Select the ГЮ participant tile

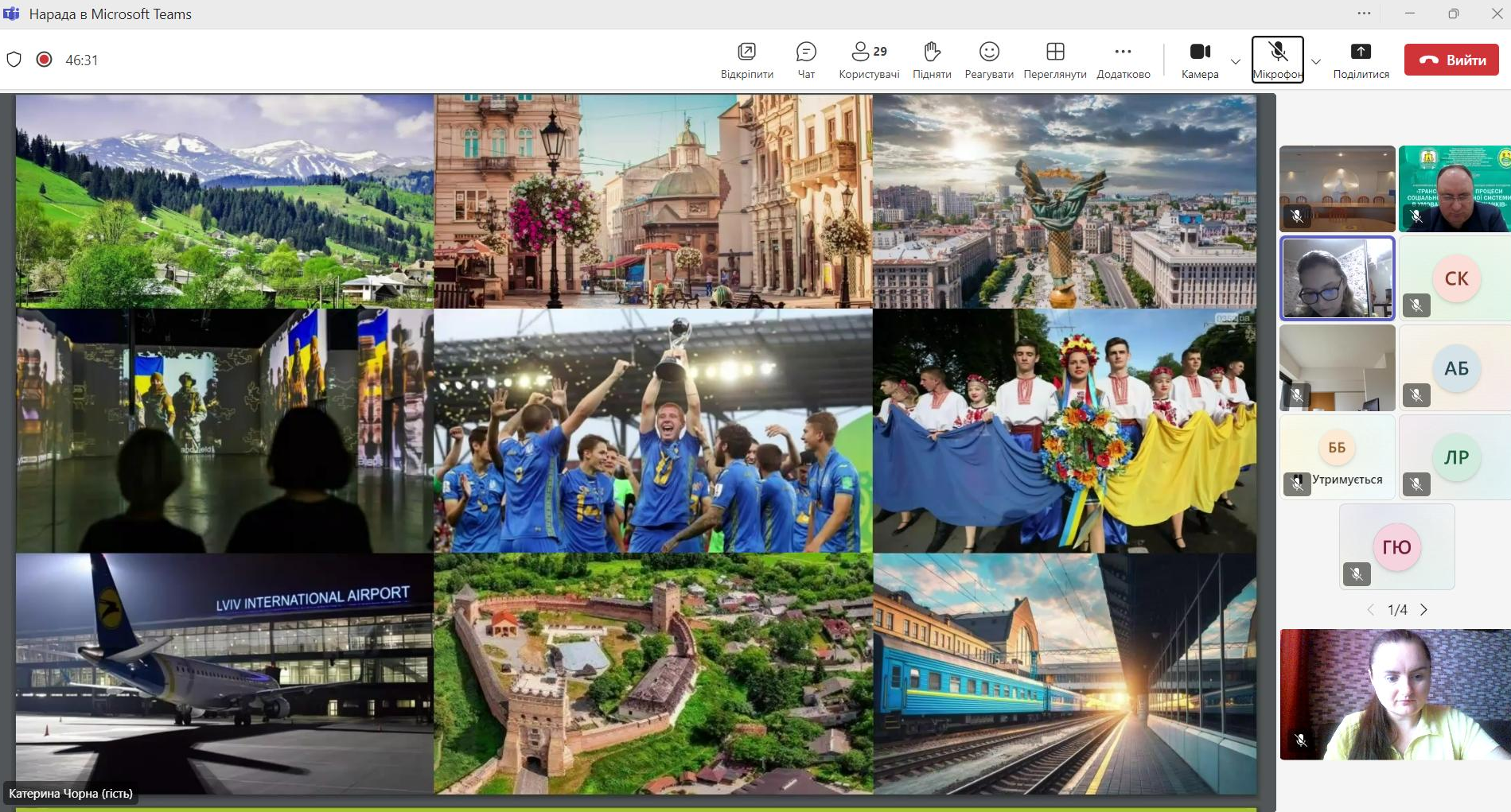click(x=1397, y=547)
